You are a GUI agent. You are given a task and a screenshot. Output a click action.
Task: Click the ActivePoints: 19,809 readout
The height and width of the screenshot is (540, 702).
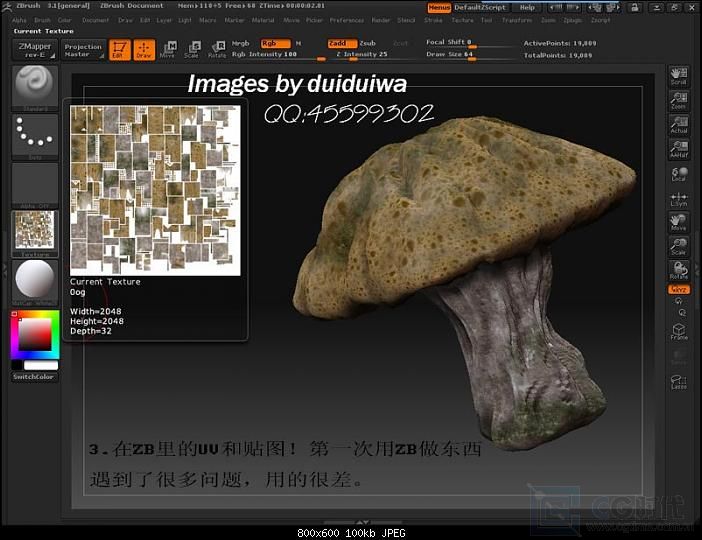click(560, 43)
